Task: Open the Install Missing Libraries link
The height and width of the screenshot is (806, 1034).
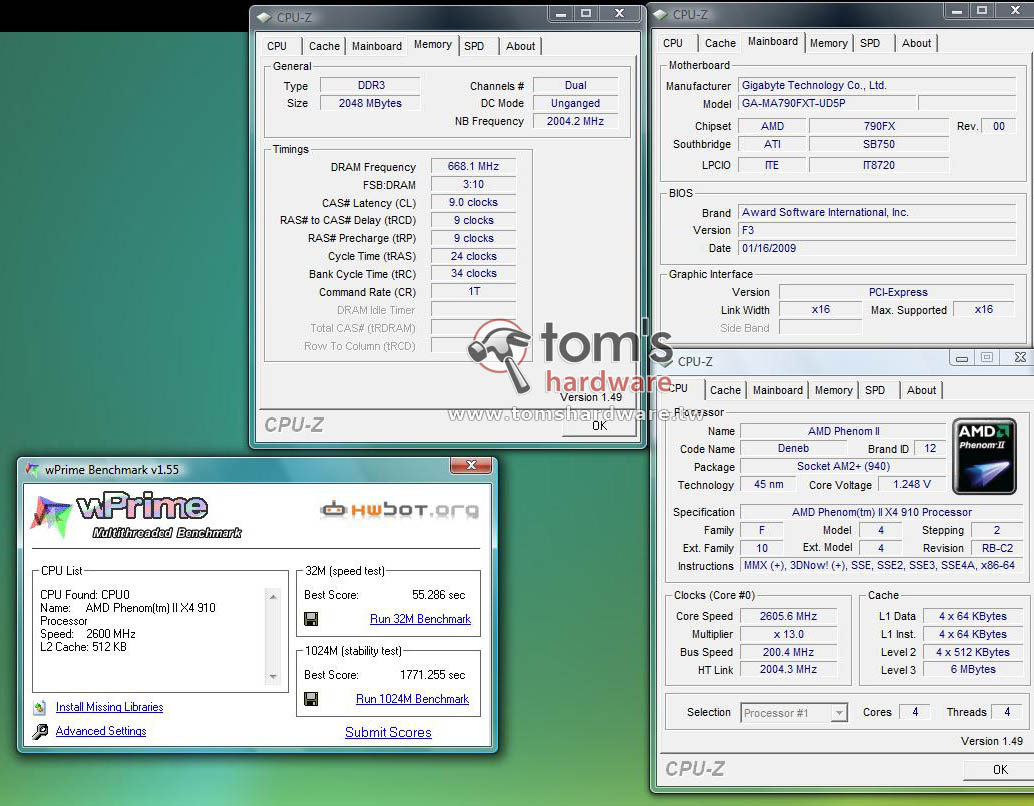Action: coord(109,707)
